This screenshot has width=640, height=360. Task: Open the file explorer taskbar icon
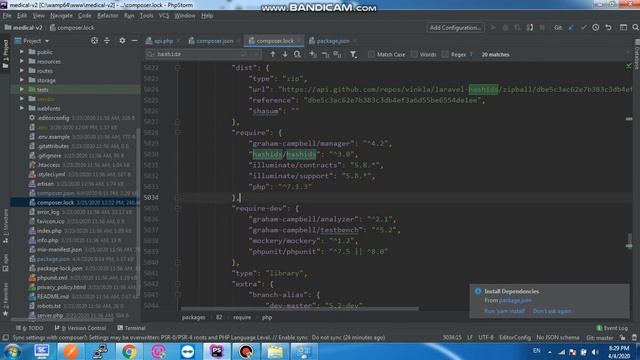[x=275, y=351]
